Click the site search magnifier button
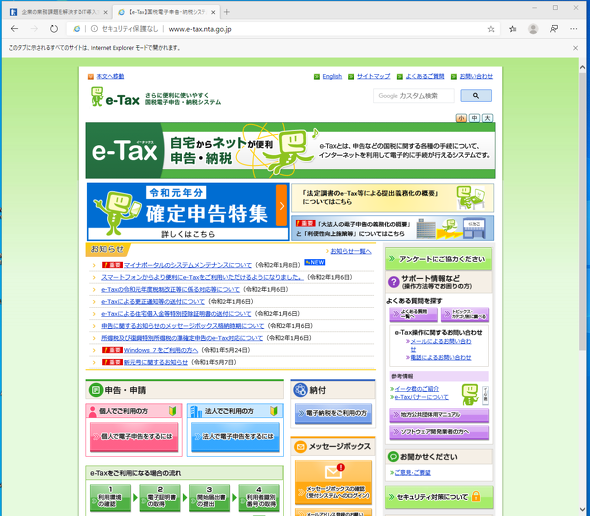This screenshot has width=590, height=516. point(476,96)
